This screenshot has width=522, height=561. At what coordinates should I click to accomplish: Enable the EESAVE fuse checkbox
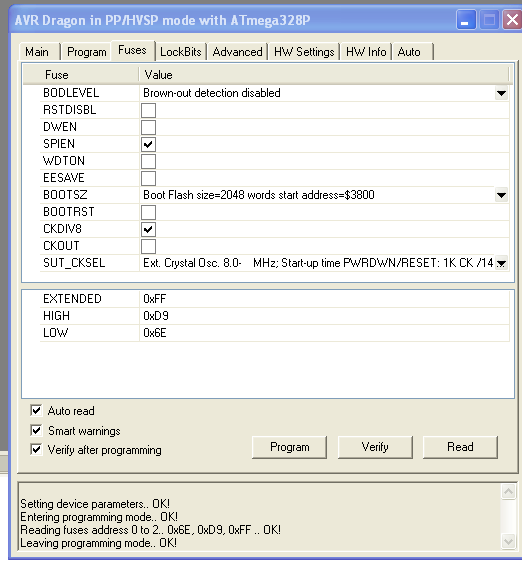[148, 178]
